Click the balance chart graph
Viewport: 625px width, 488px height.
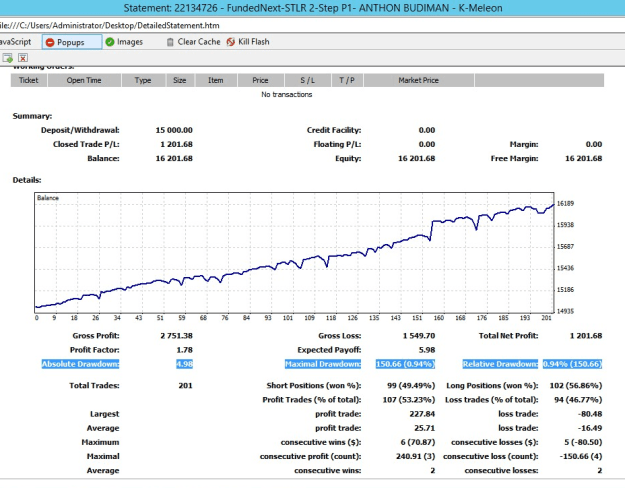pyautogui.click(x=294, y=252)
